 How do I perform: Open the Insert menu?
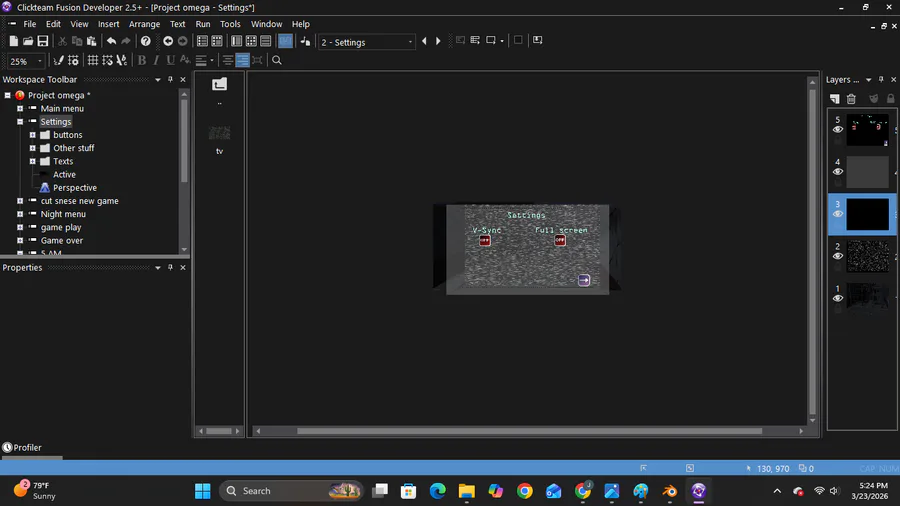tap(108, 24)
